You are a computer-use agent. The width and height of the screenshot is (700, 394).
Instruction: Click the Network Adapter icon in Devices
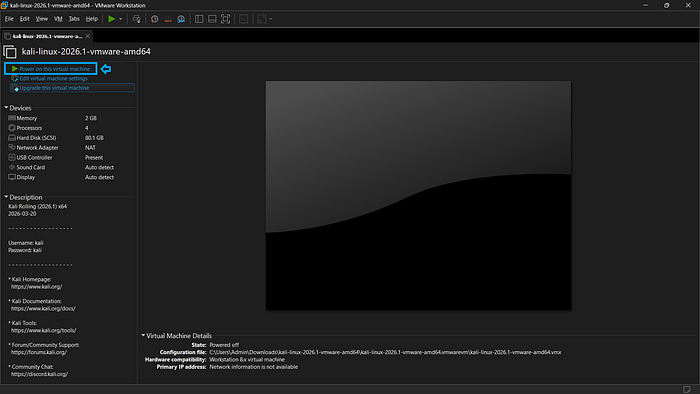(x=12, y=147)
